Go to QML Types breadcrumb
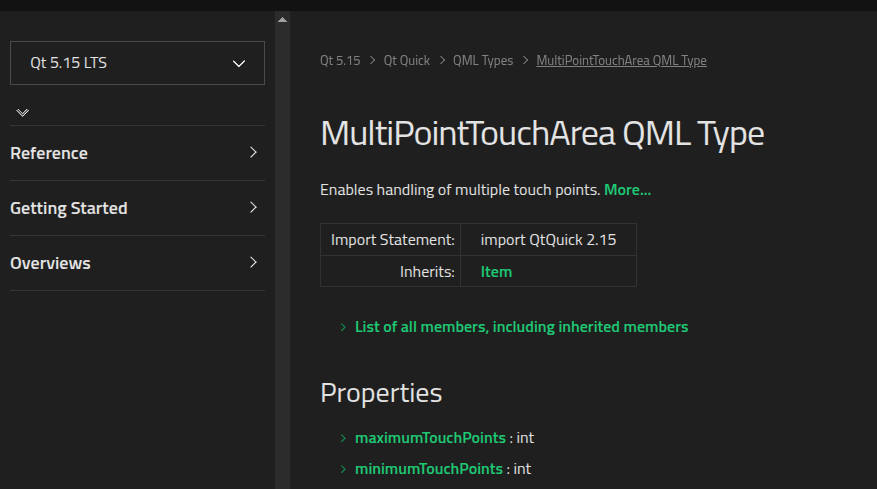The width and height of the screenshot is (877, 489). click(483, 60)
